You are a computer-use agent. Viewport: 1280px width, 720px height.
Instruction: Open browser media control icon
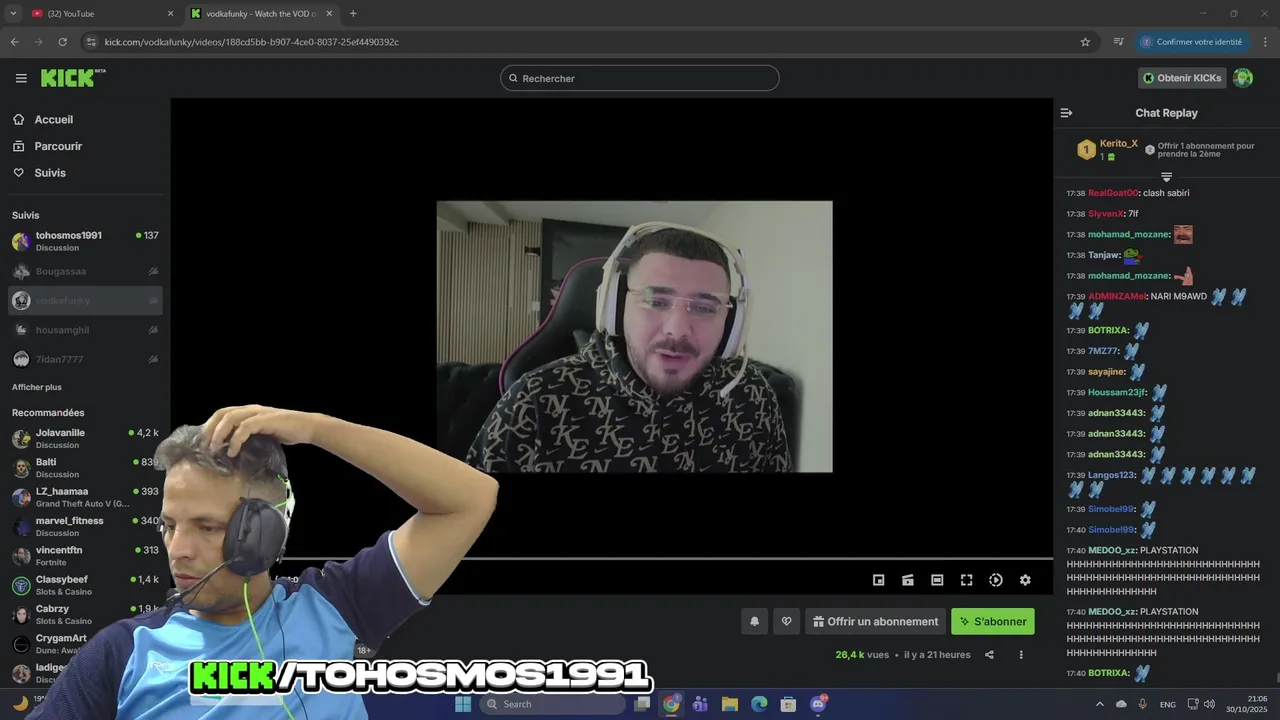point(1118,42)
